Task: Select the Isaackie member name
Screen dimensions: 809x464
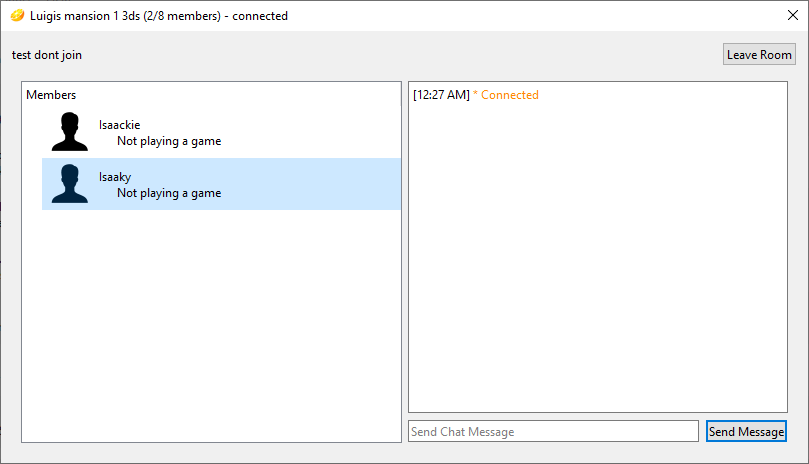Action: tap(119, 125)
